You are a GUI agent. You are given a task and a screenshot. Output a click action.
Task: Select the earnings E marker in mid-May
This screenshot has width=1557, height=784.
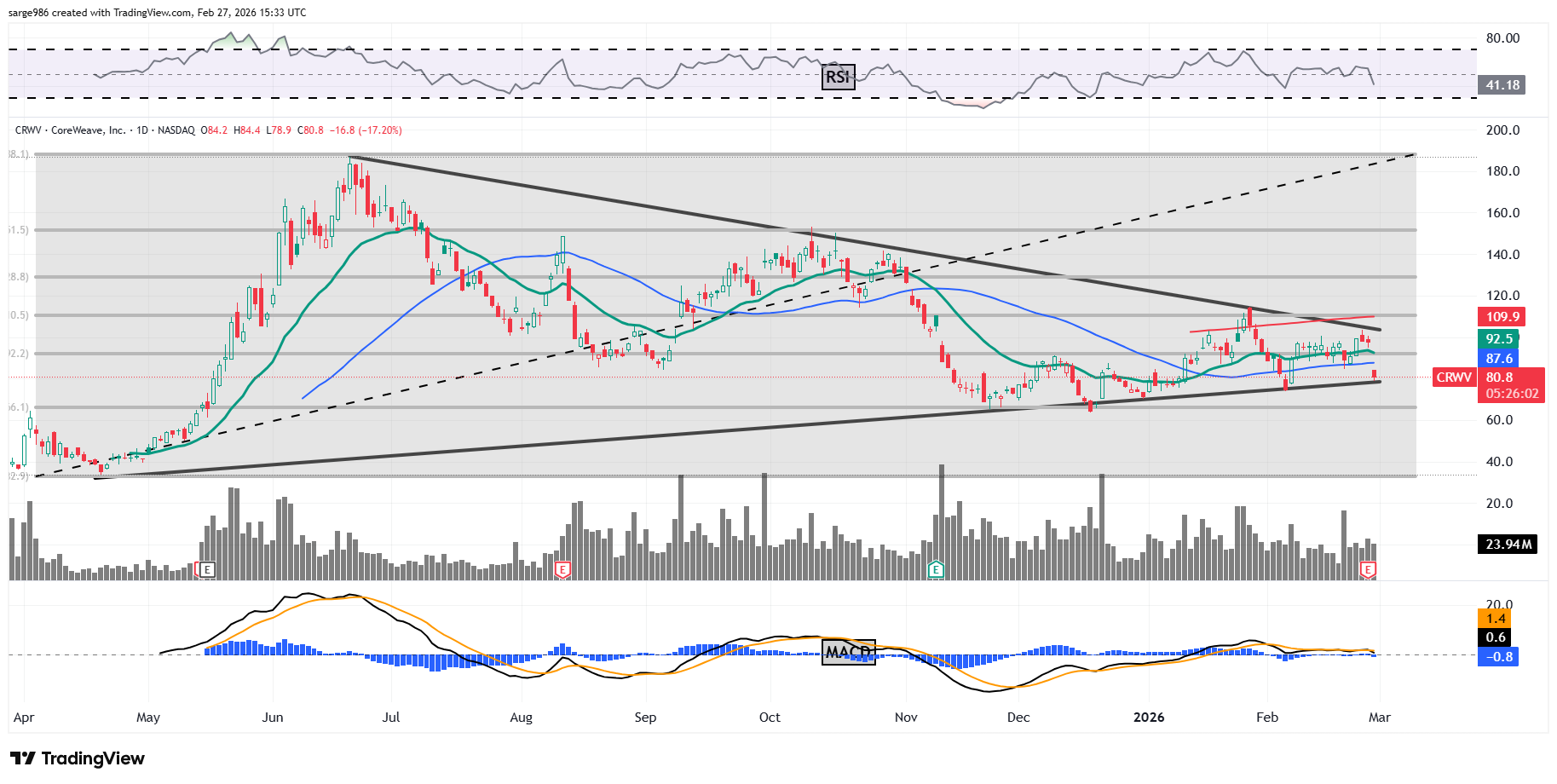pyautogui.click(x=206, y=569)
